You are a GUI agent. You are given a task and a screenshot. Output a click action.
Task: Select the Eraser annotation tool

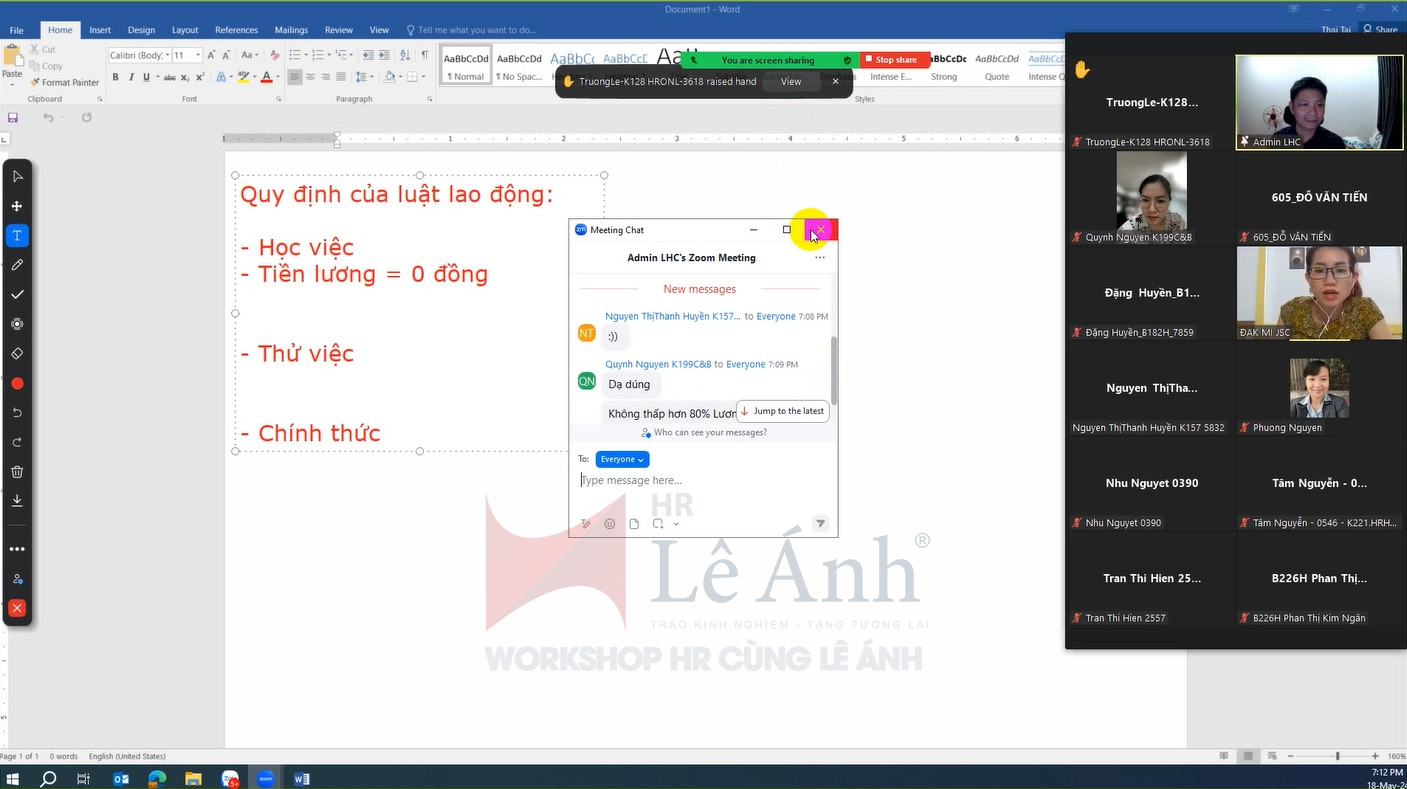17,354
